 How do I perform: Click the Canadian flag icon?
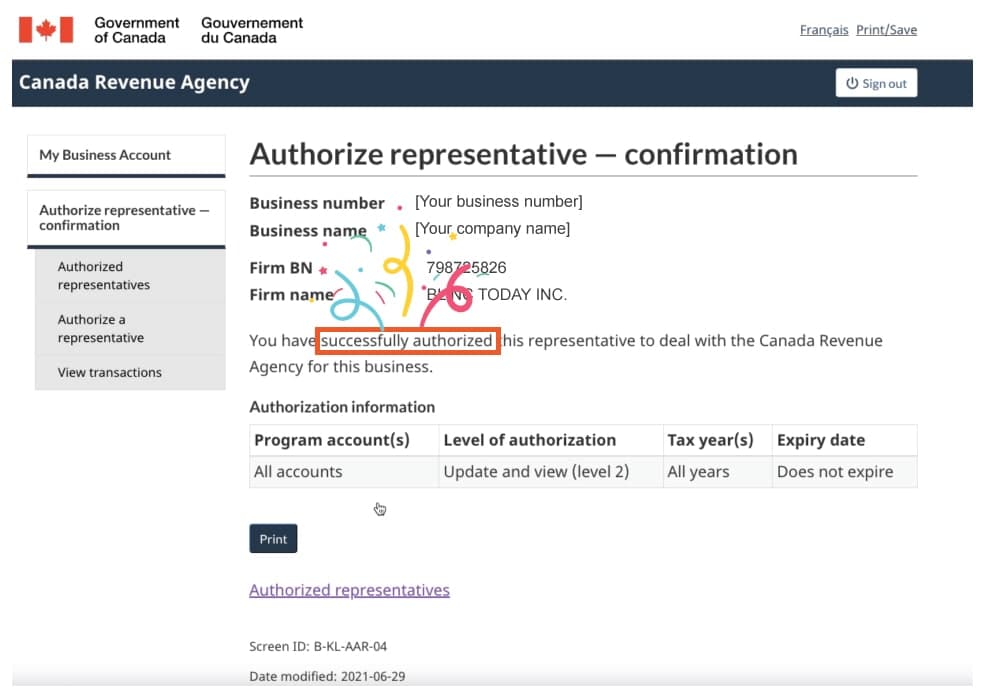coord(46,30)
